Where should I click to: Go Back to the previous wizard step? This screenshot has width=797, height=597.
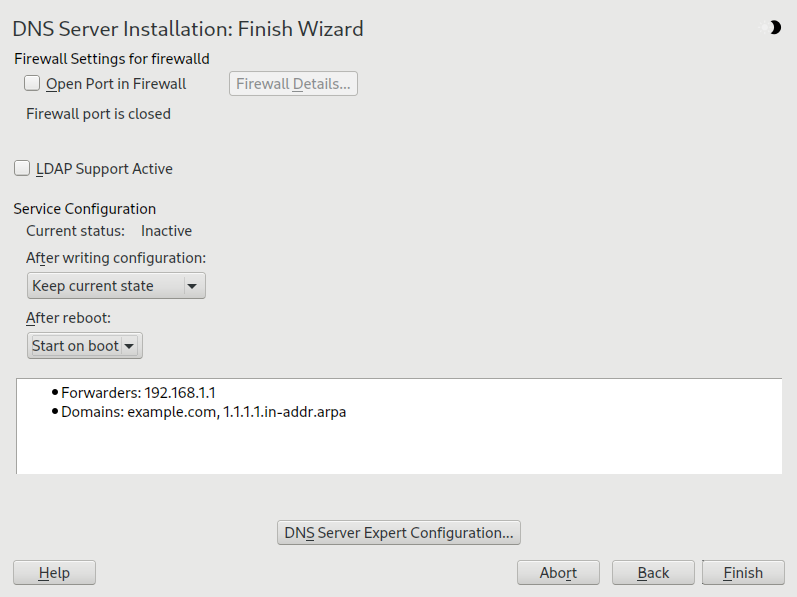(653, 573)
